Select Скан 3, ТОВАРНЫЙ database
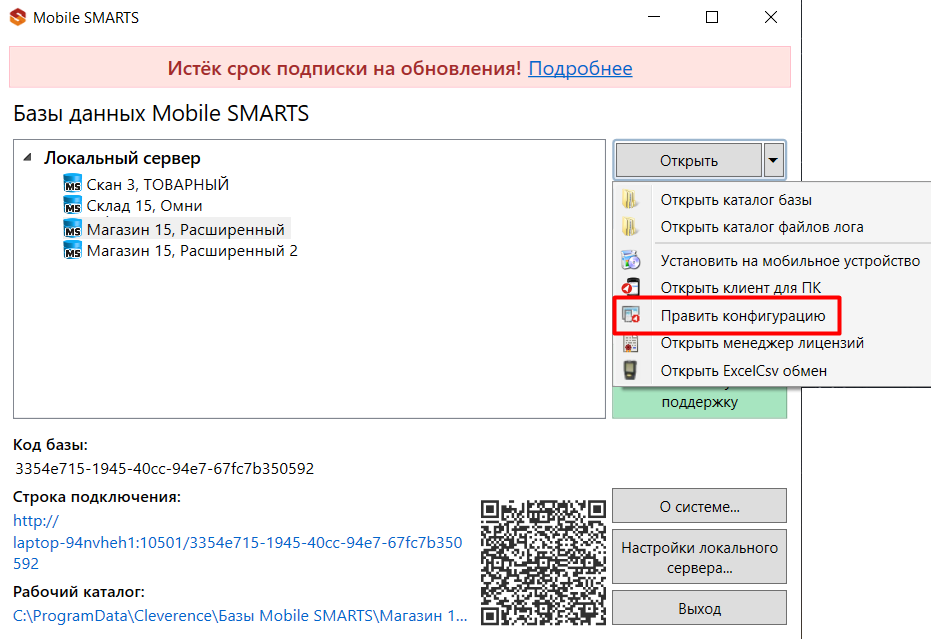Viewport: 931px width, 639px height. (158, 185)
